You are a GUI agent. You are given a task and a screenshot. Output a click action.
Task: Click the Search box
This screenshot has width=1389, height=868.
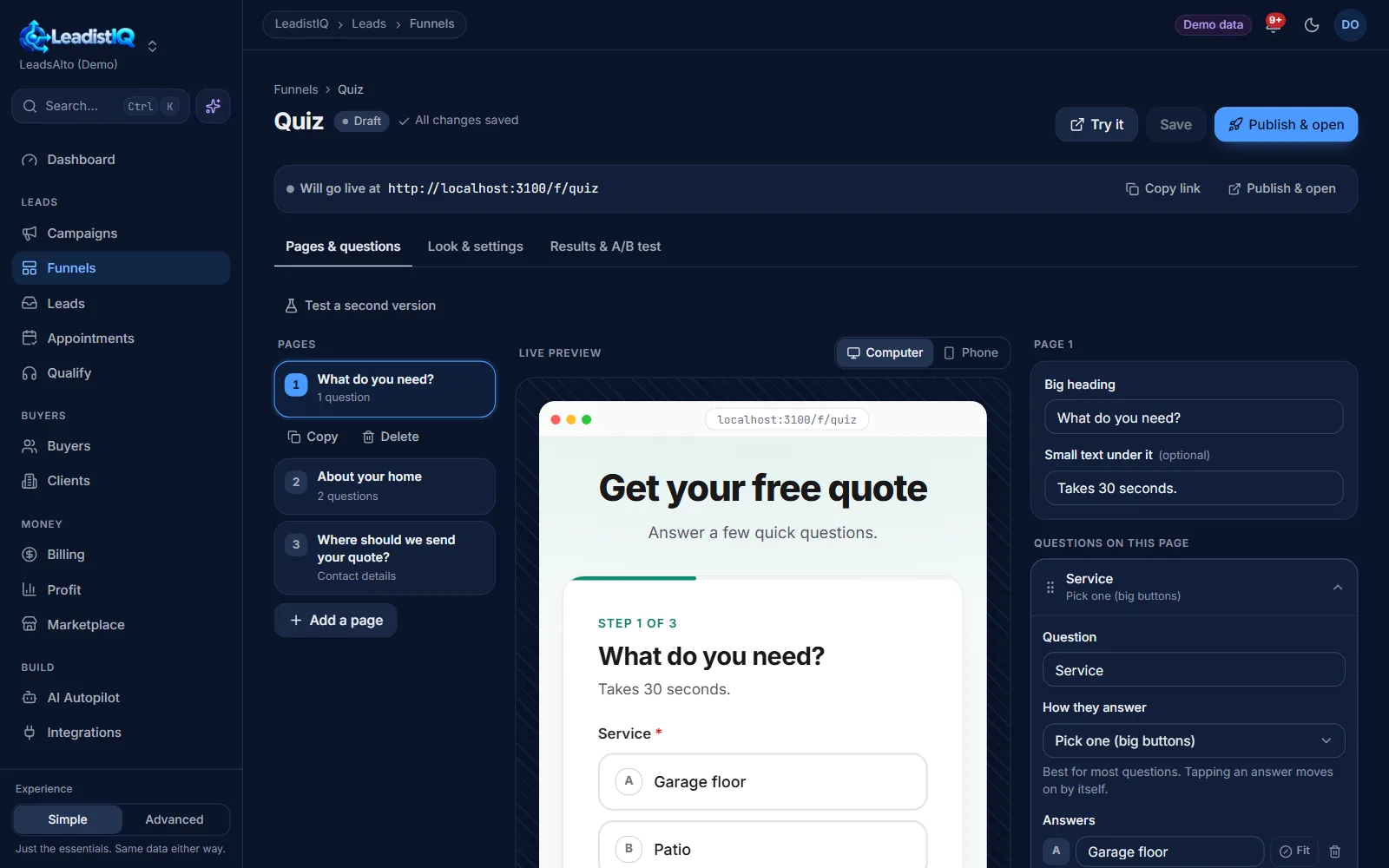[x=101, y=106]
